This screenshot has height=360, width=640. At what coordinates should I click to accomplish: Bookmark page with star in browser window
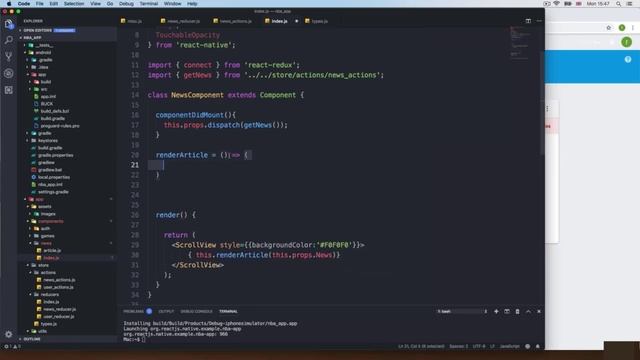click(x=609, y=28)
